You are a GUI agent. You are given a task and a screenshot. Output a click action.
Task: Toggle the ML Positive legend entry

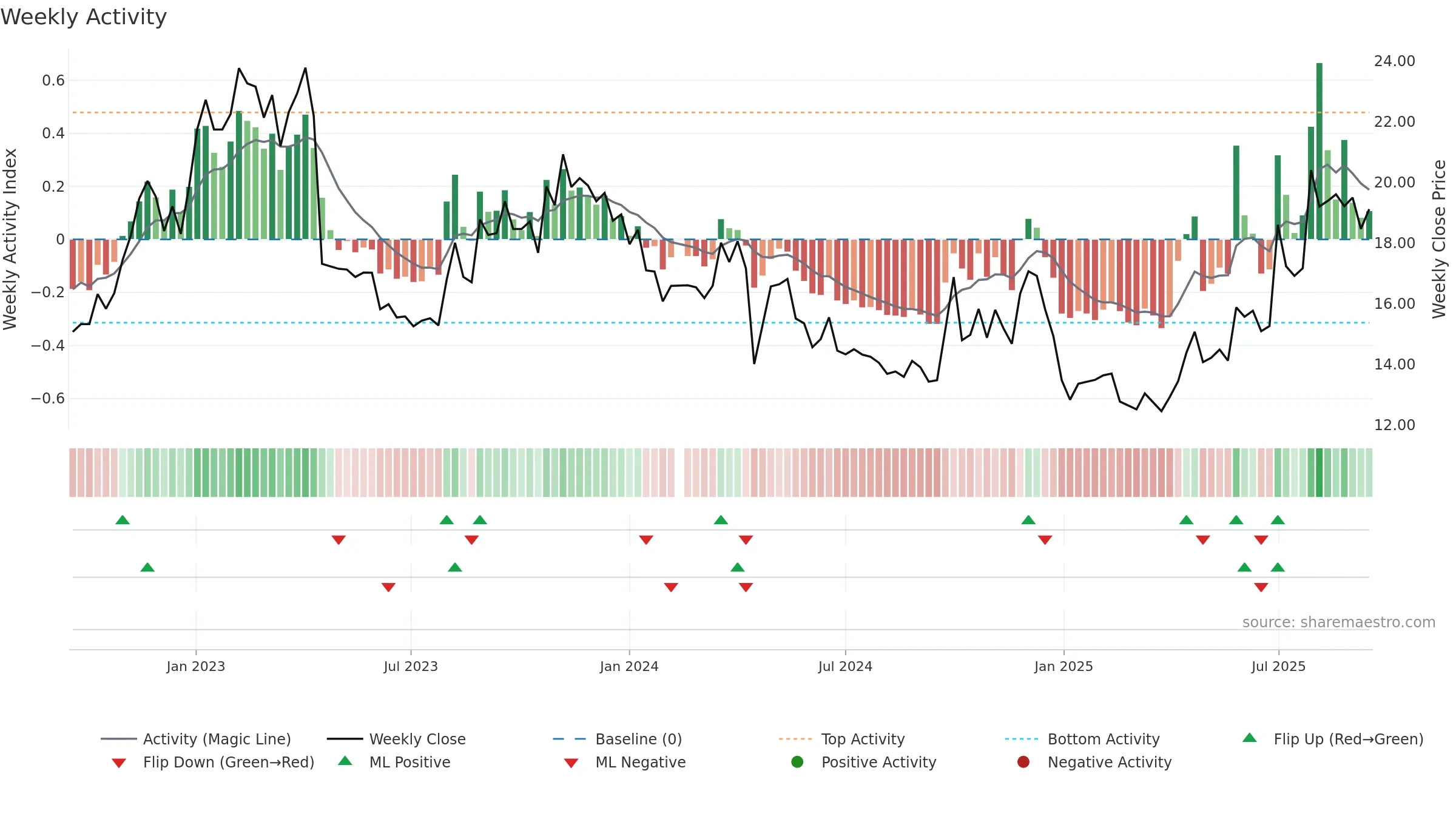pyautogui.click(x=394, y=762)
